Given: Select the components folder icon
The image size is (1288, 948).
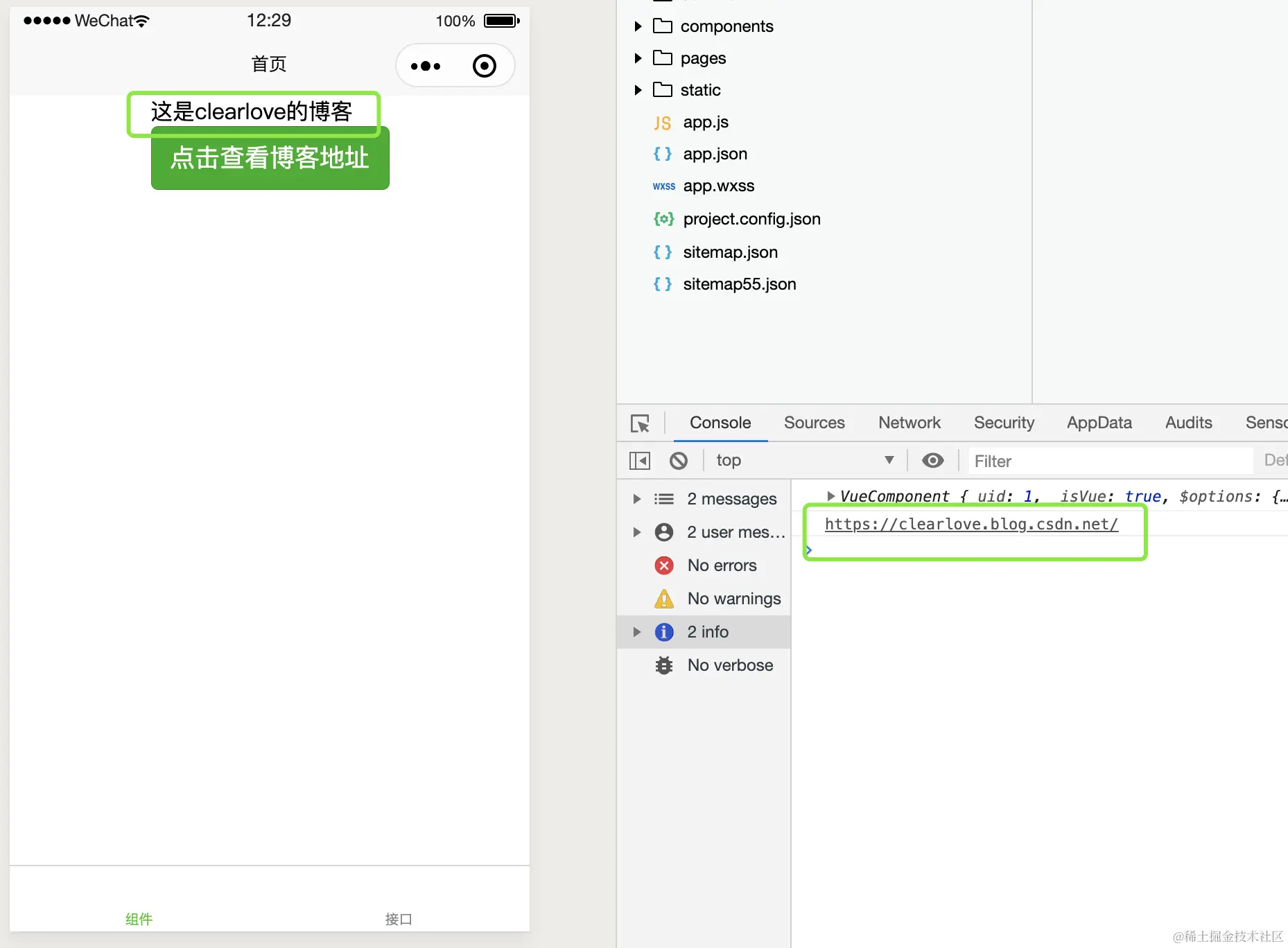Looking at the screenshot, I should (x=663, y=26).
